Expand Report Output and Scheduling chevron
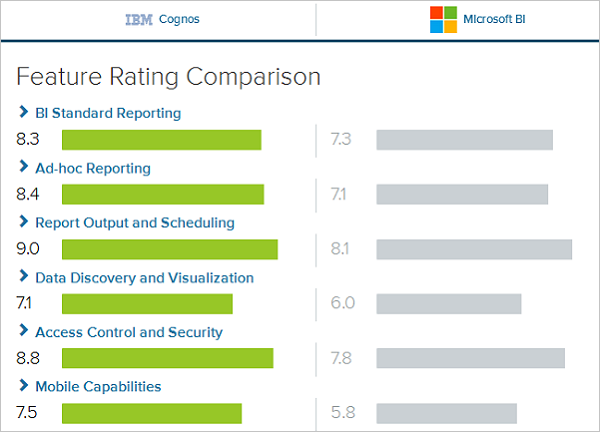This screenshot has width=600, height=432. point(24,223)
